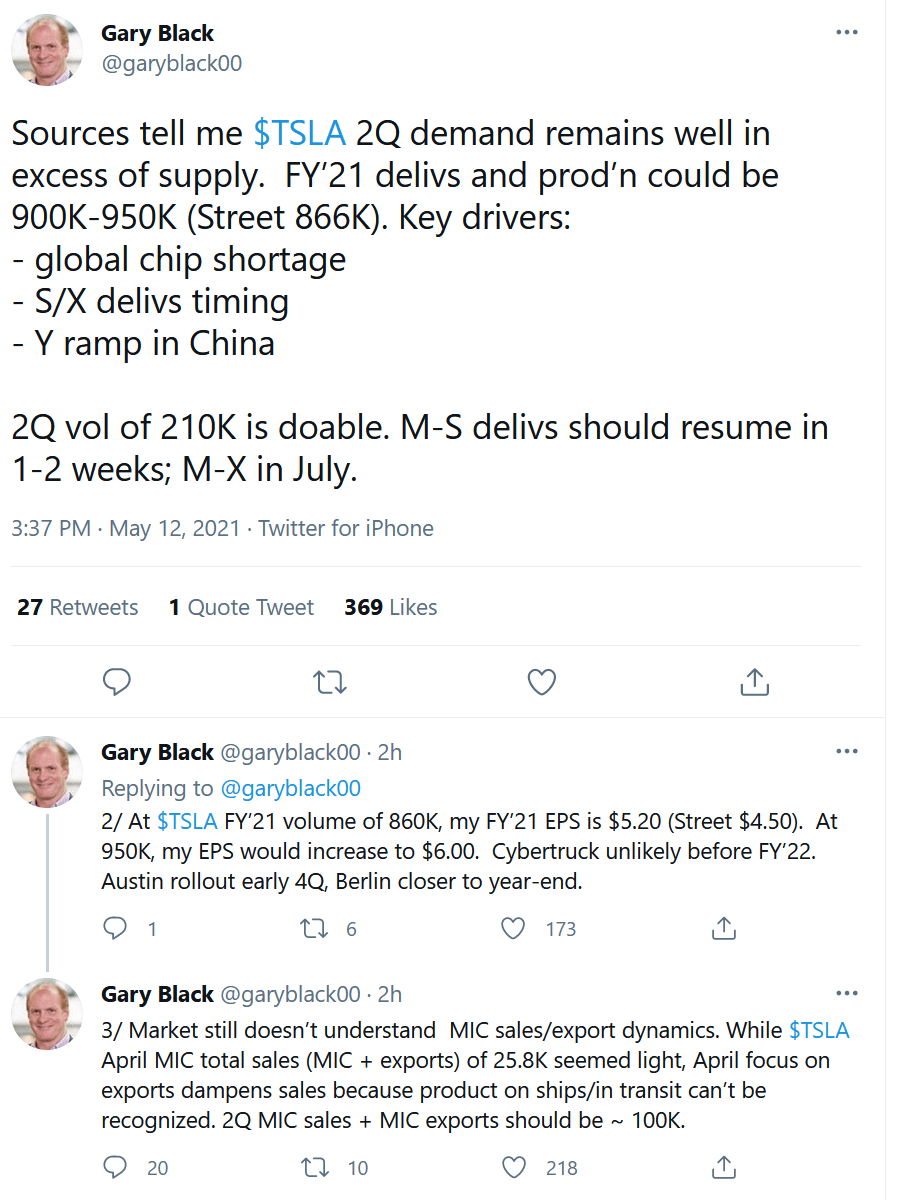View the 369 Likes list
Screen dimensions: 901x1200
pos(390,607)
